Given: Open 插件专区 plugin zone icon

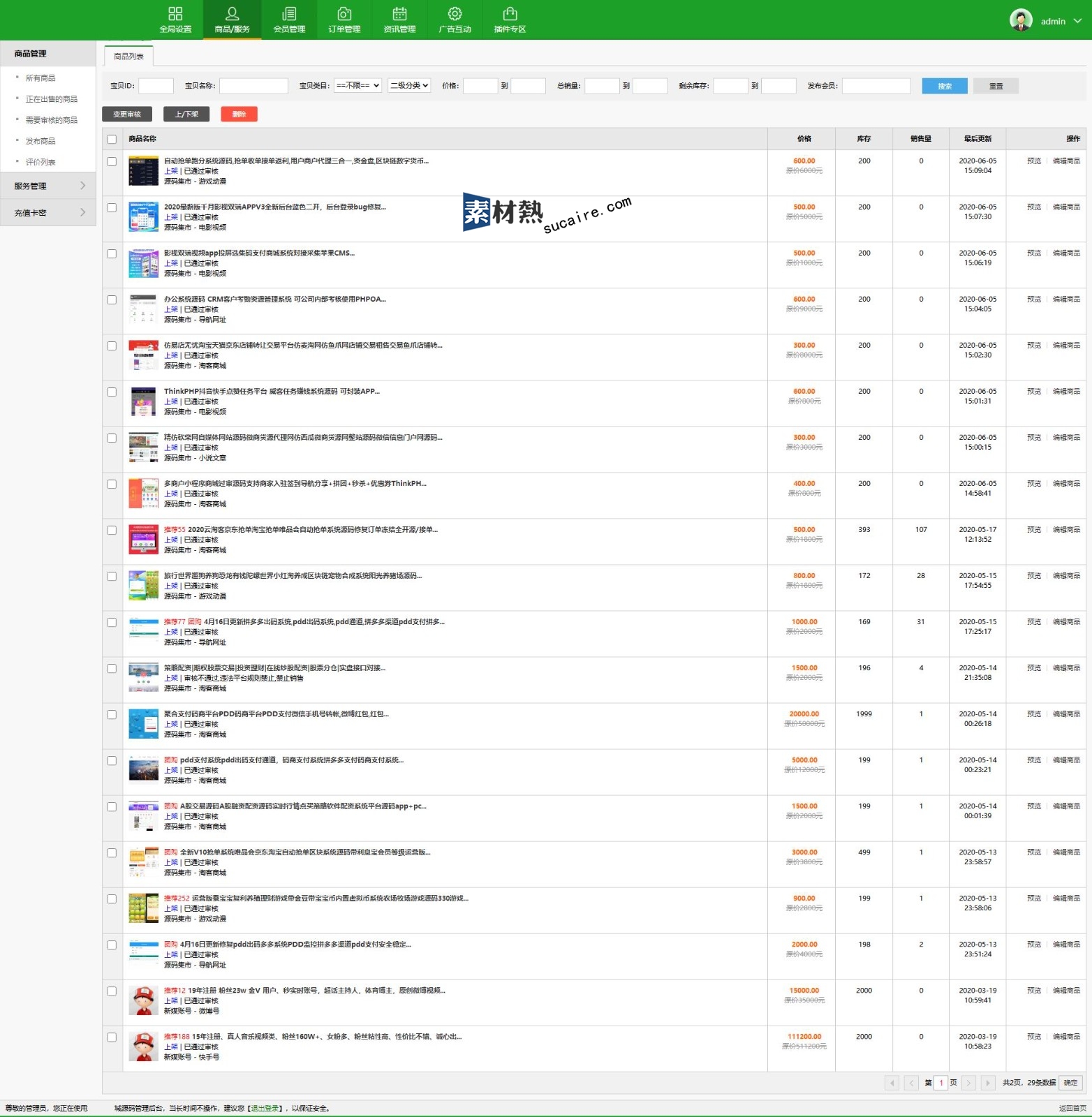Looking at the screenshot, I should point(510,14).
